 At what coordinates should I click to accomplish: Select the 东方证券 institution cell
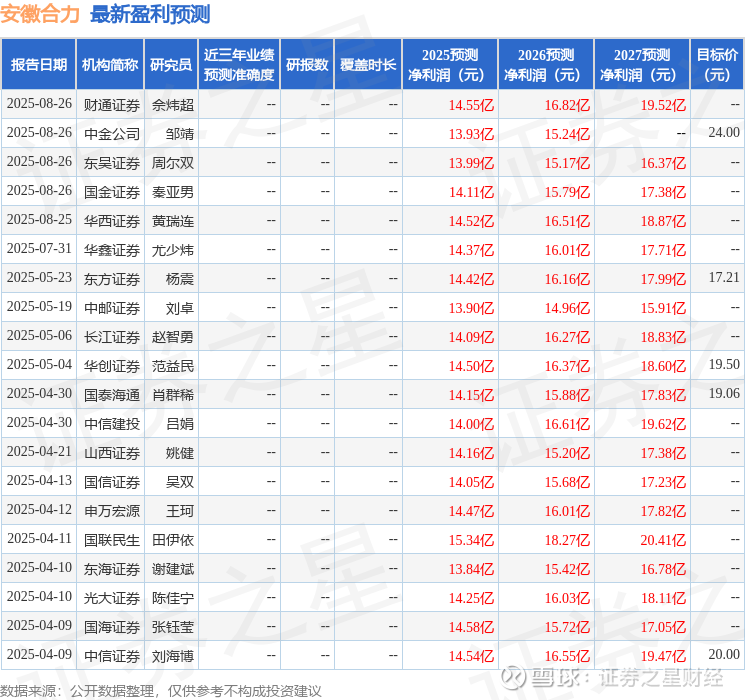tap(112, 279)
